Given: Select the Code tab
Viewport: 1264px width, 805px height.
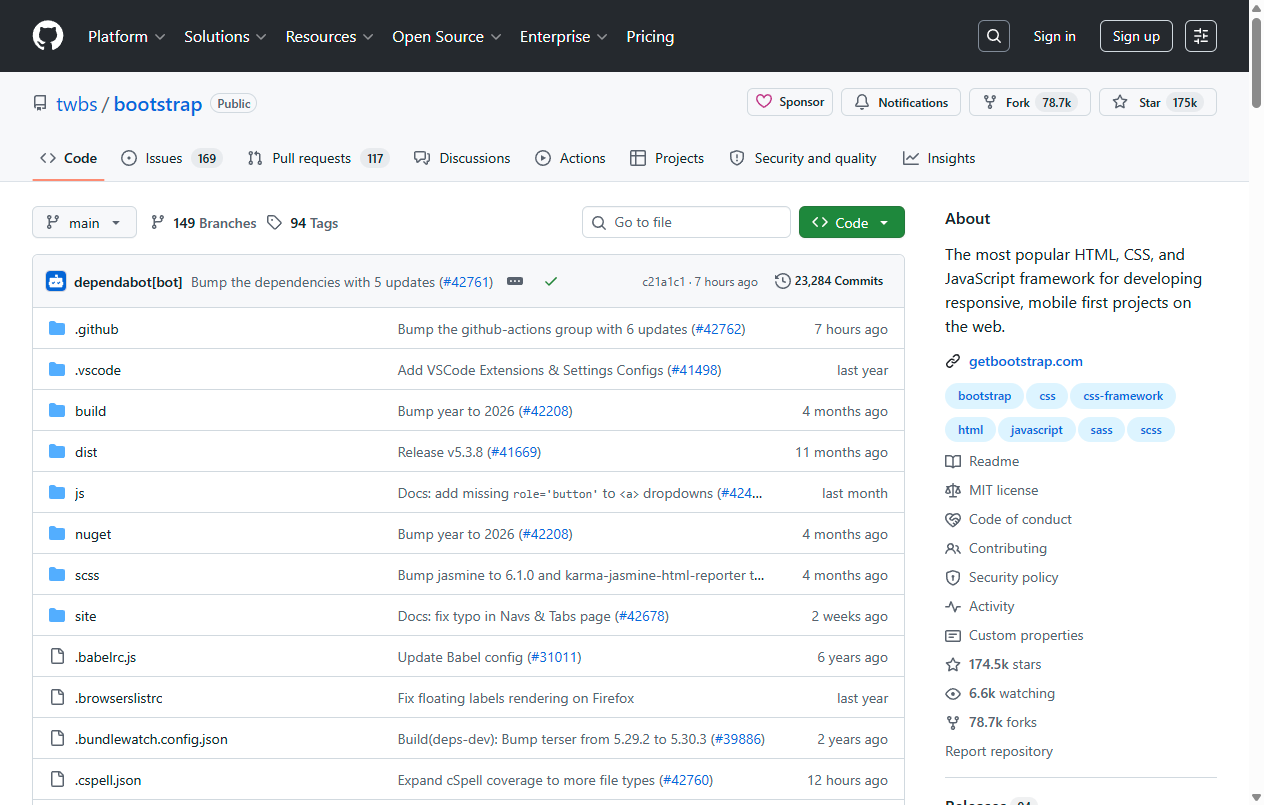Looking at the screenshot, I should (x=68, y=158).
